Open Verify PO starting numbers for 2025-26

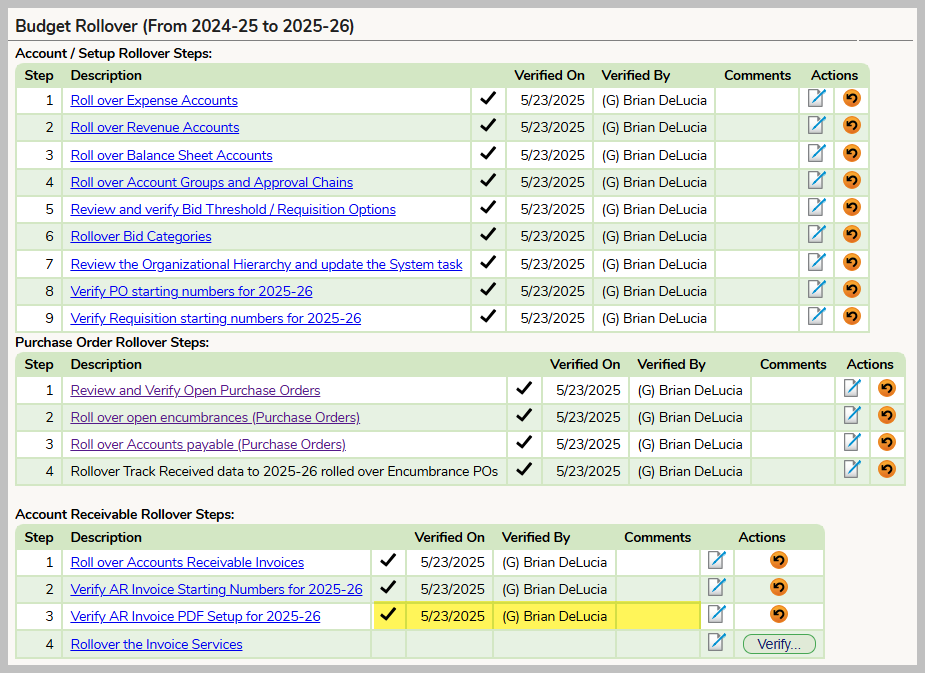point(192,291)
